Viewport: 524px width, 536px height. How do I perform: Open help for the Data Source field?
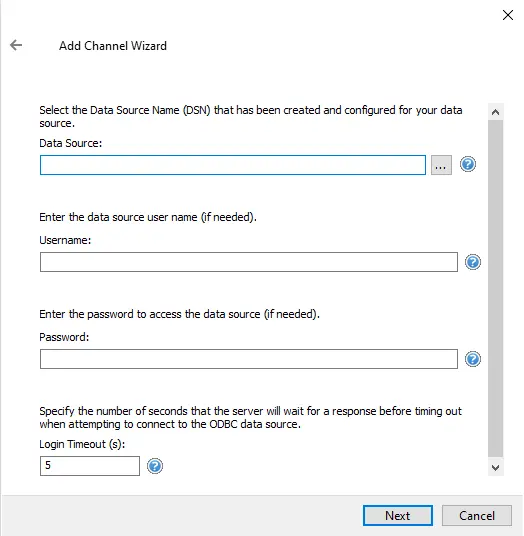coord(468,164)
